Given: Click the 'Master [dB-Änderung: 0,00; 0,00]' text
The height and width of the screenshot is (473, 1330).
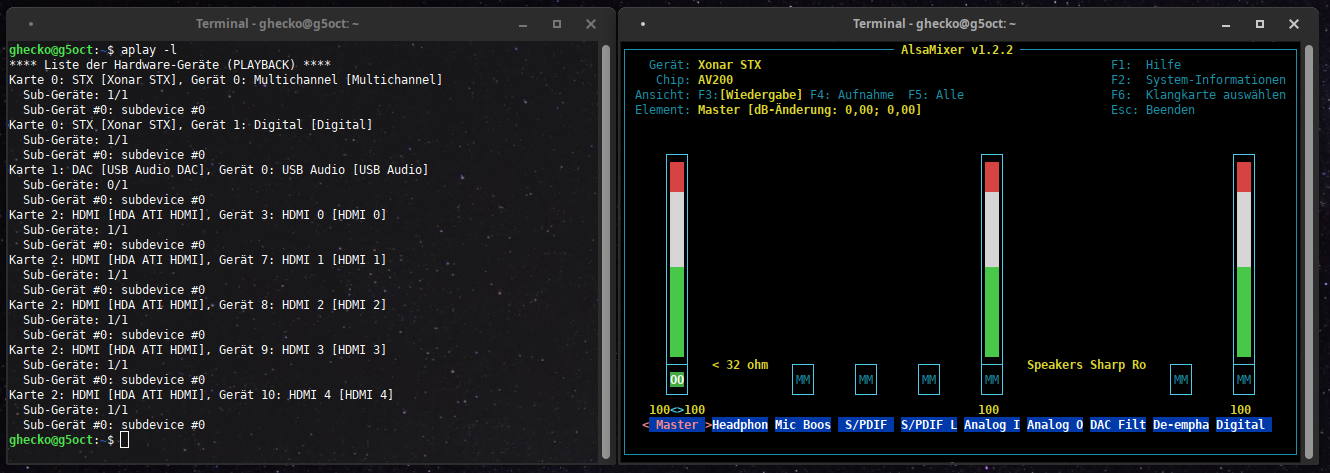Looking at the screenshot, I should click(810, 110).
